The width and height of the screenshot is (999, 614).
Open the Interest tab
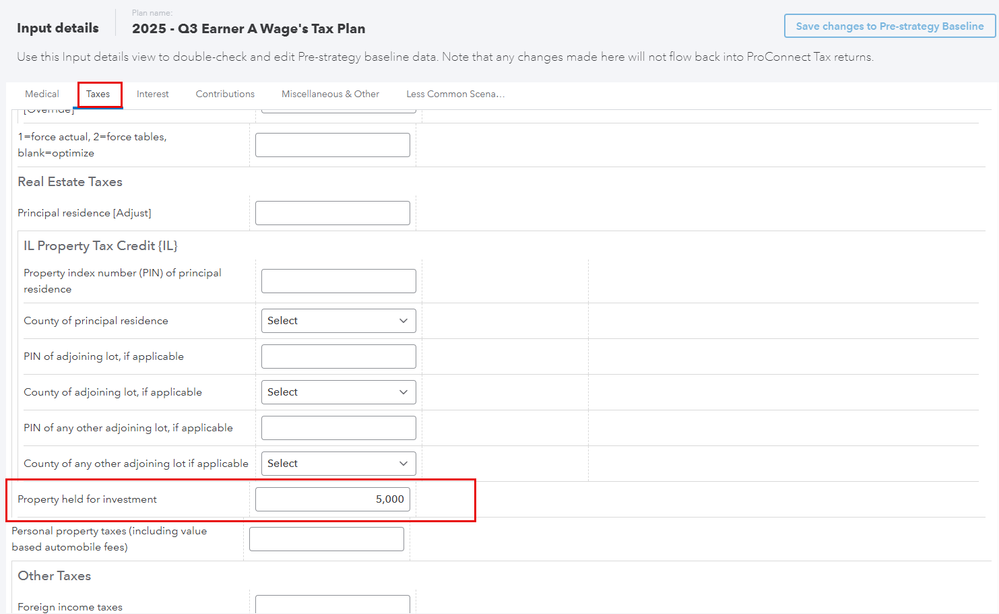click(x=153, y=94)
